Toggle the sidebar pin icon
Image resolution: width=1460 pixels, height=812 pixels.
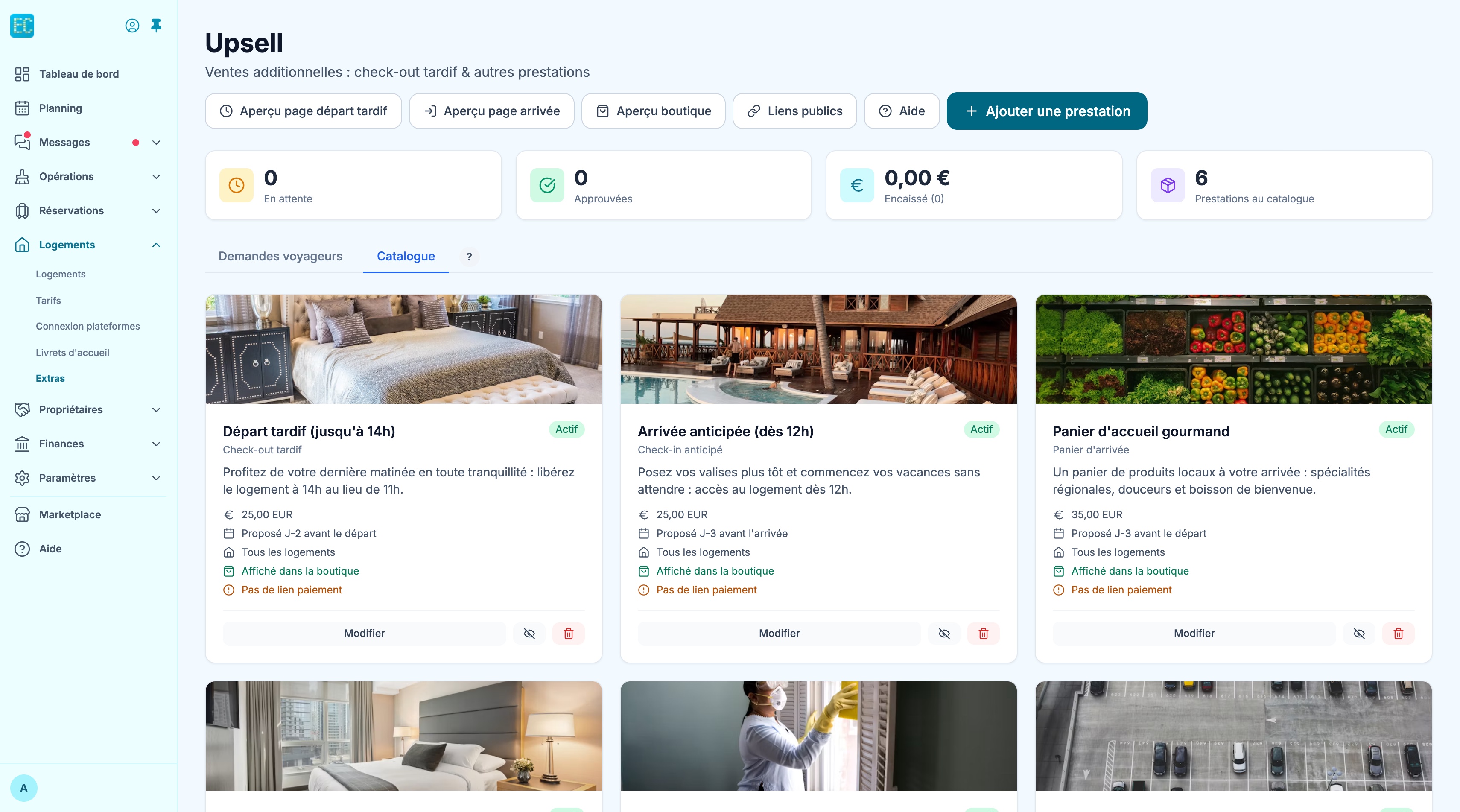tap(156, 26)
